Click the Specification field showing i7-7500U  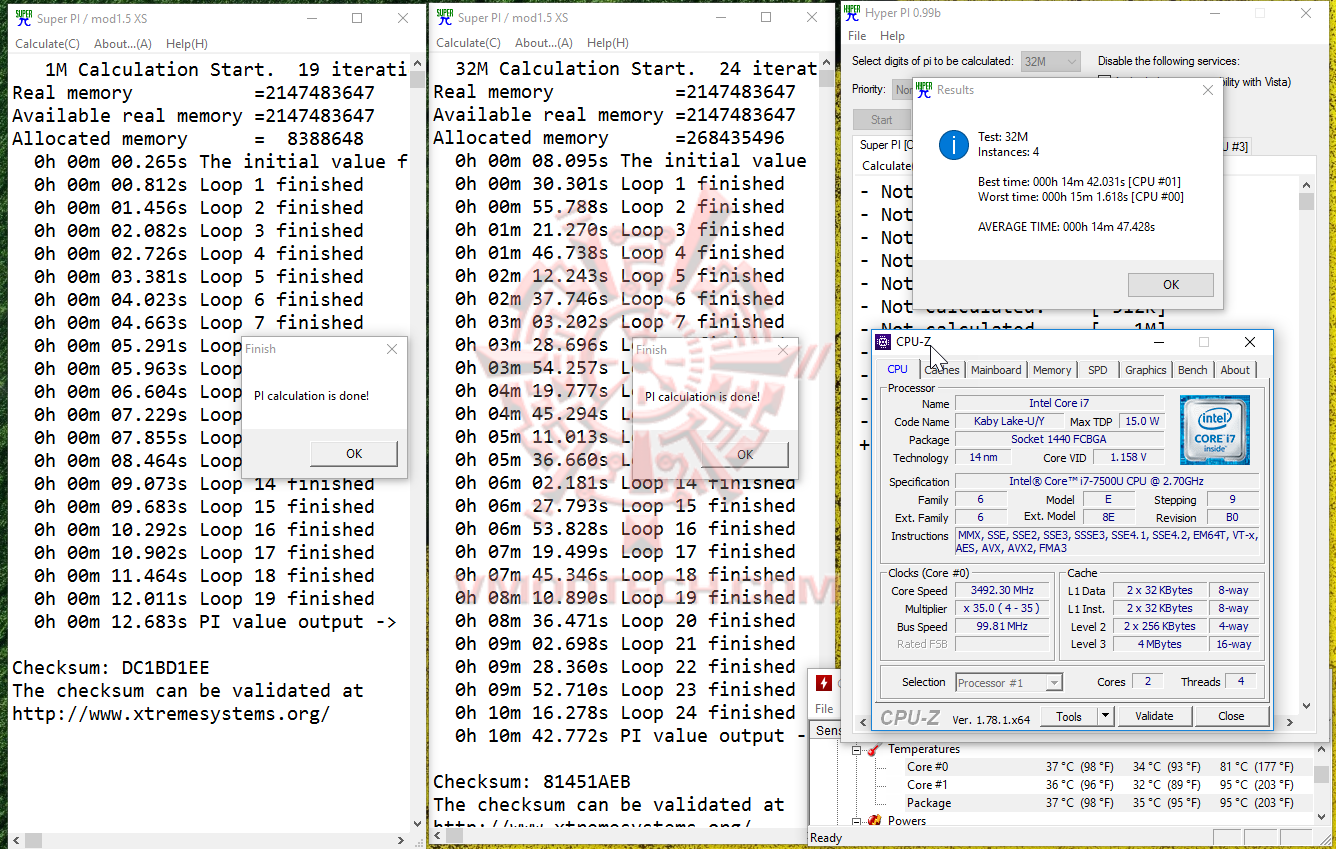[x=1108, y=481]
